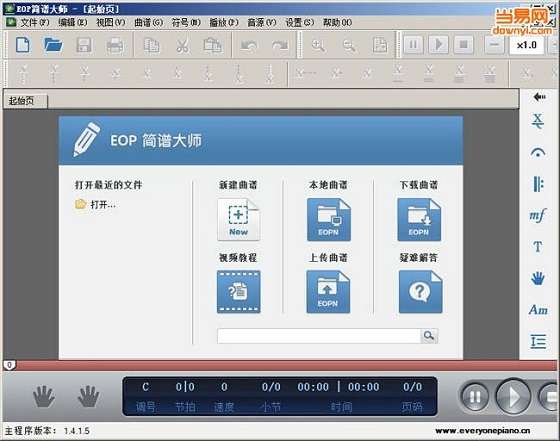This screenshot has height=441, width=560.
Task: Toggle the left hand icon at bottom
Action: click(44, 396)
